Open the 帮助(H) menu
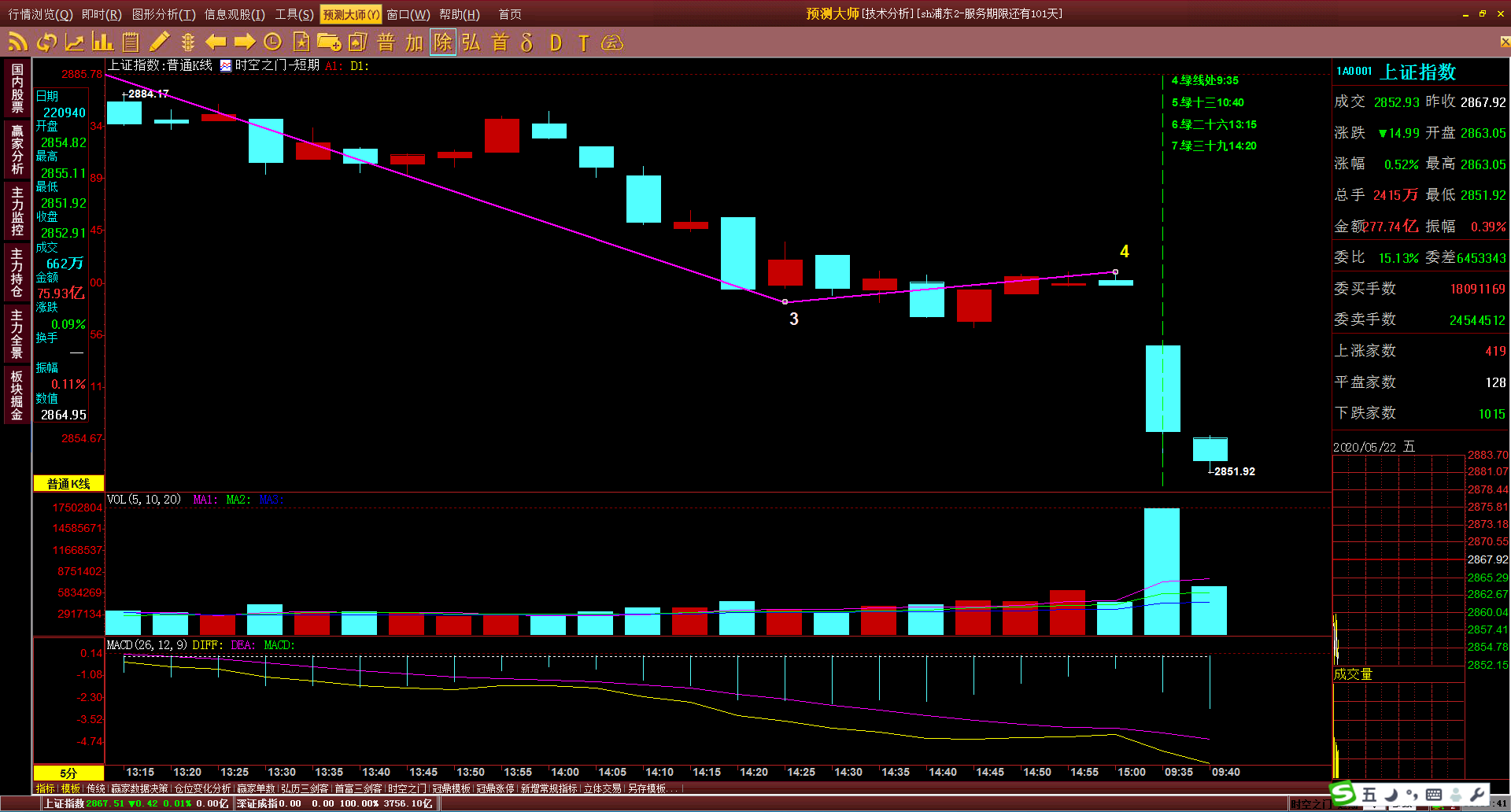The width and height of the screenshot is (1511, 812). tap(460, 14)
